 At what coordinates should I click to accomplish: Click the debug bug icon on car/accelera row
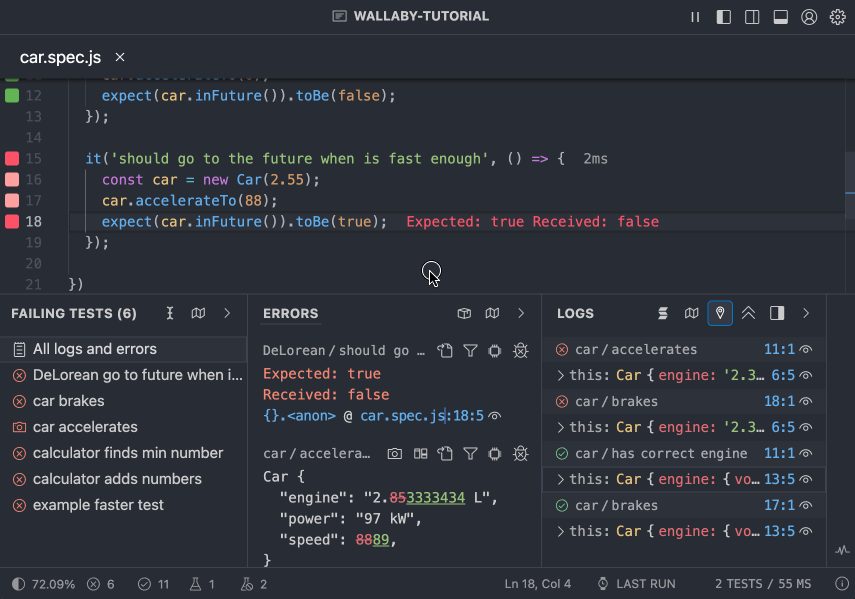tap(521, 453)
